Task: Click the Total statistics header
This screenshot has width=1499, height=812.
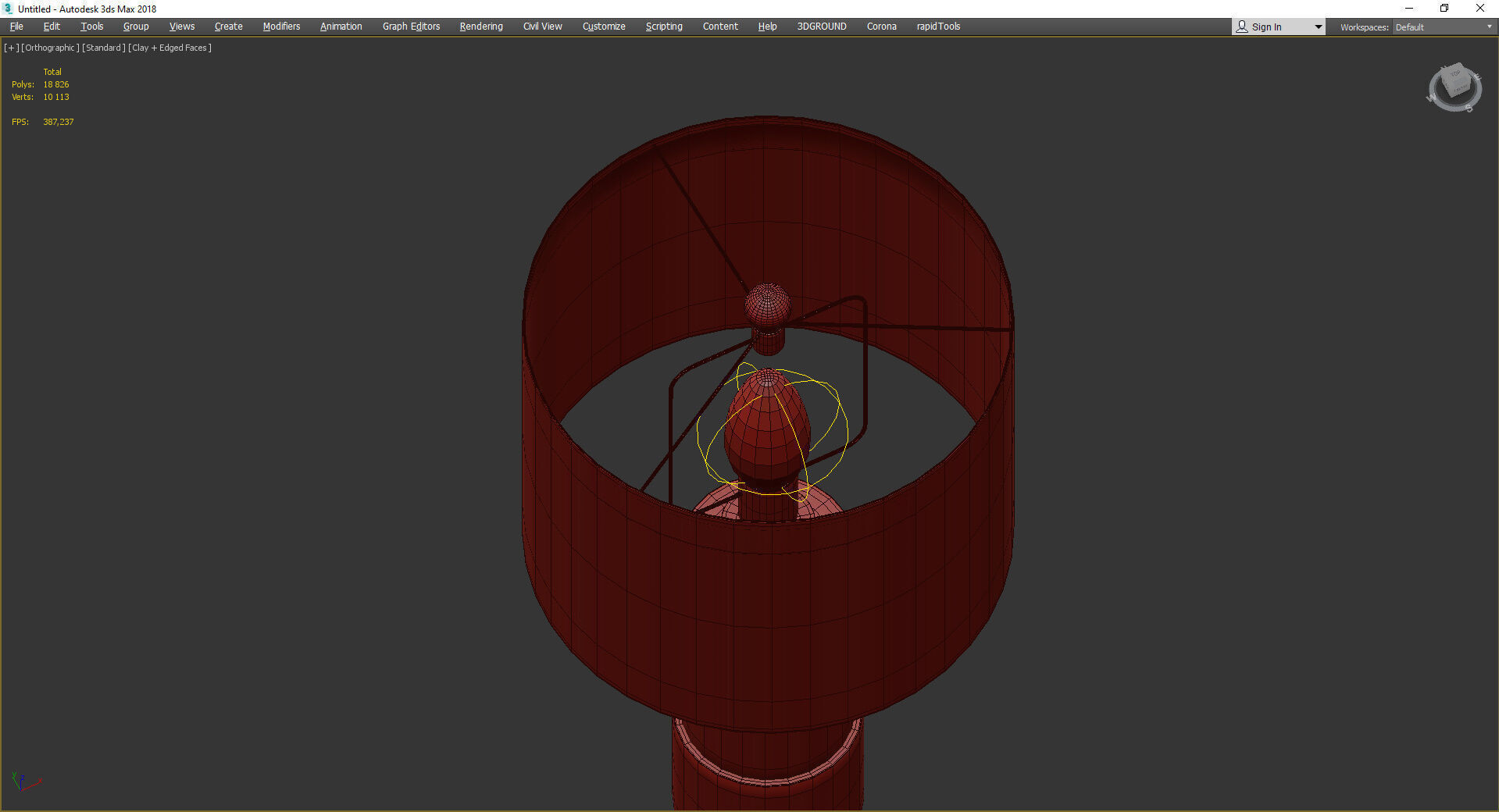Action: coord(52,72)
